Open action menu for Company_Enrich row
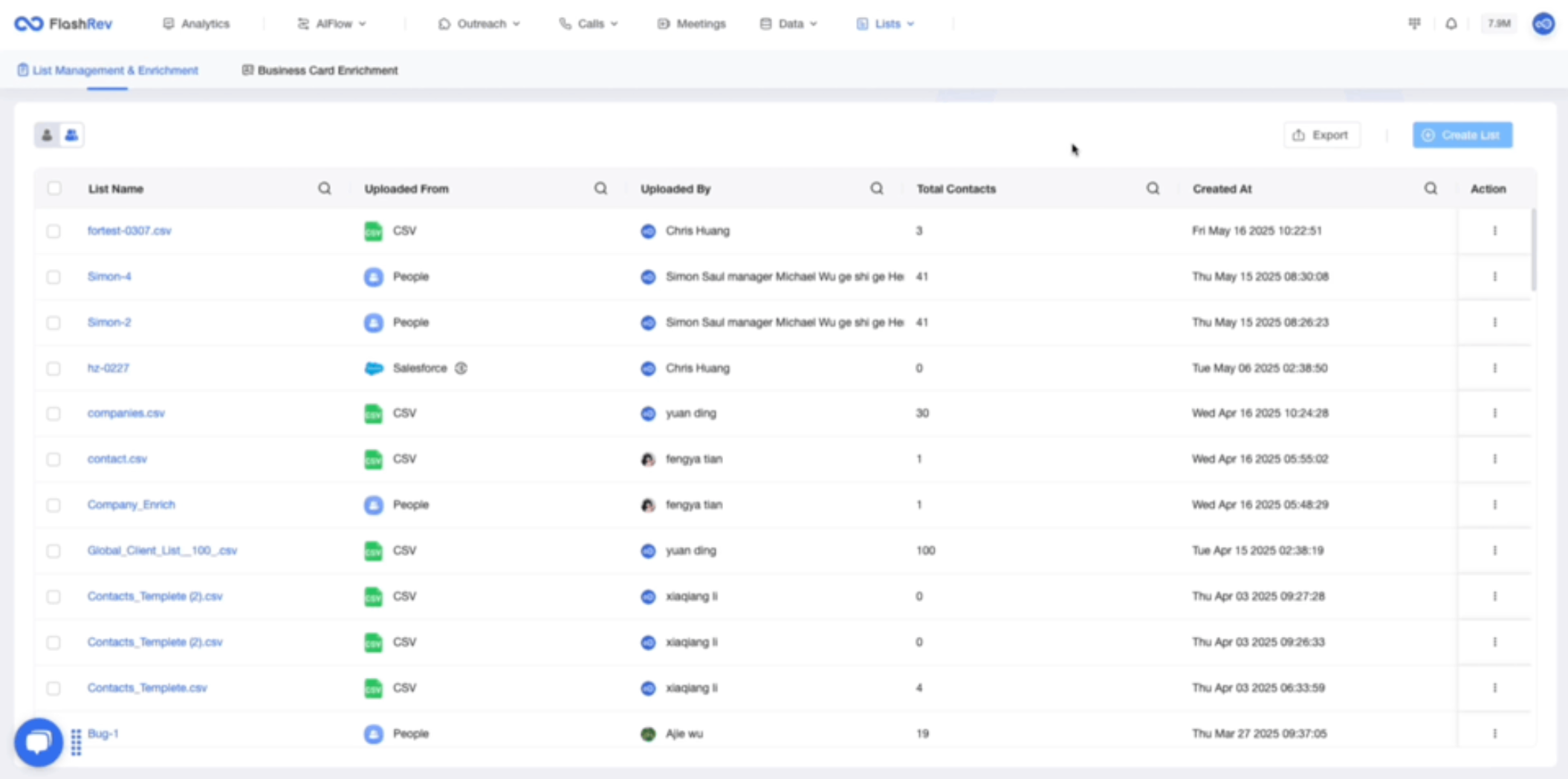The width and height of the screenshot is (1568, 779). [1494, 505]
